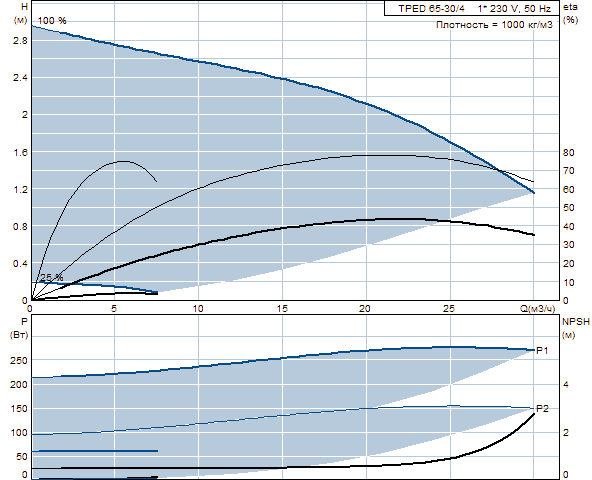Click the 20 value on eta axis
Viewport: 592px width, 480px height.
pos(569,264)
